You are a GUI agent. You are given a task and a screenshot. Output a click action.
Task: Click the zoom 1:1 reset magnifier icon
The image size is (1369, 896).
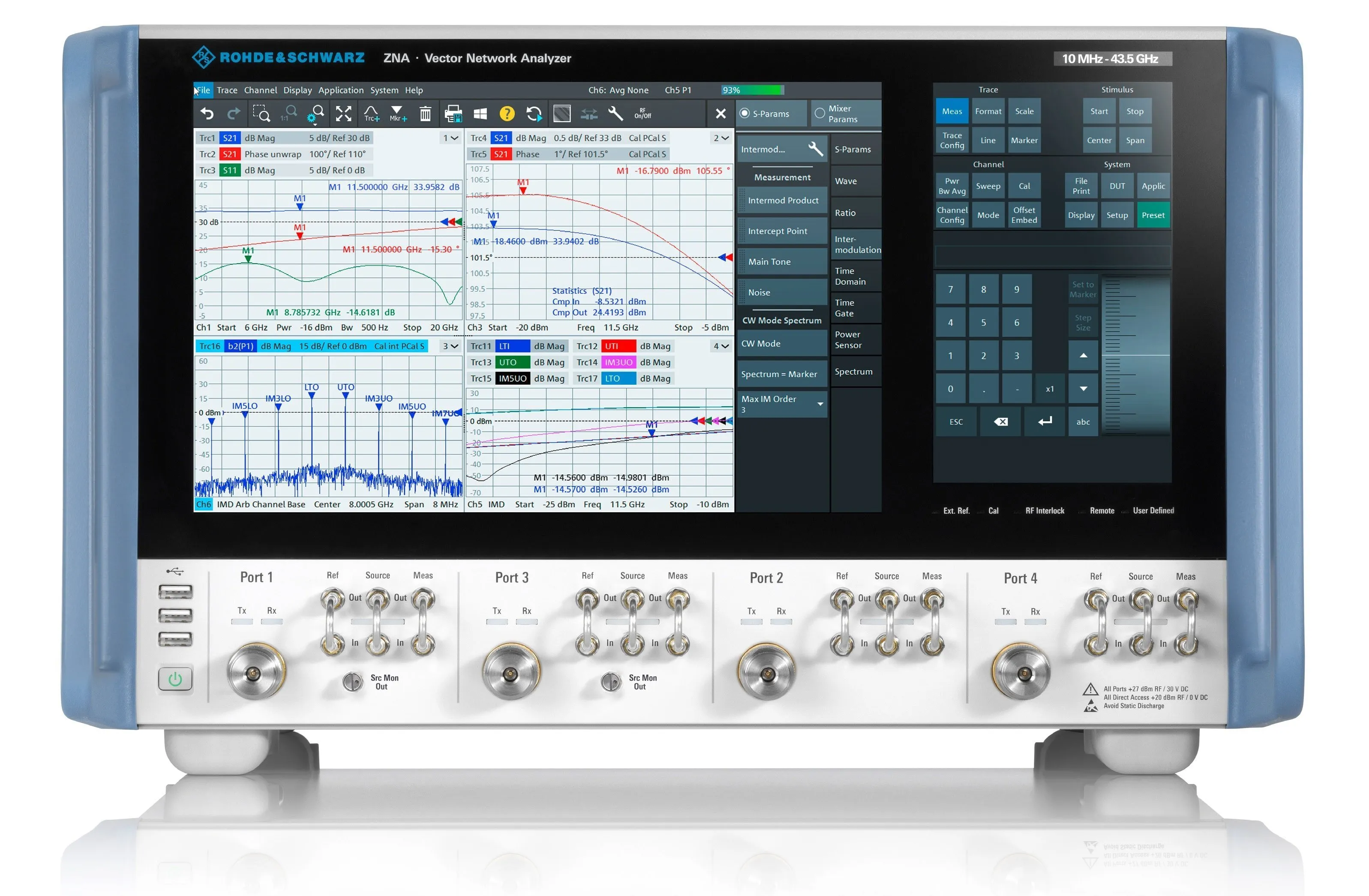tap(289, 114)
